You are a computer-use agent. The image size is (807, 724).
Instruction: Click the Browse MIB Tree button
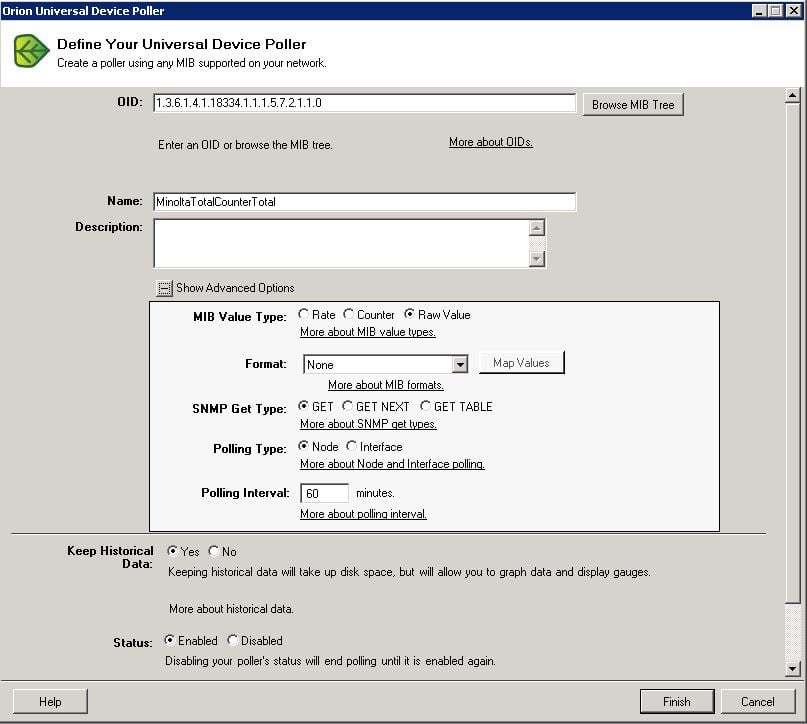[x=633, y=105]
